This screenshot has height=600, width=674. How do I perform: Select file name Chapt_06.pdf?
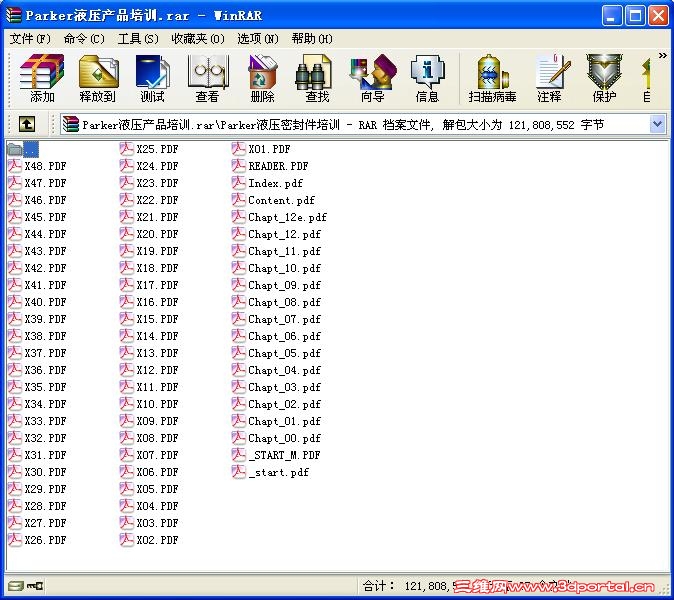coord(285,337)
